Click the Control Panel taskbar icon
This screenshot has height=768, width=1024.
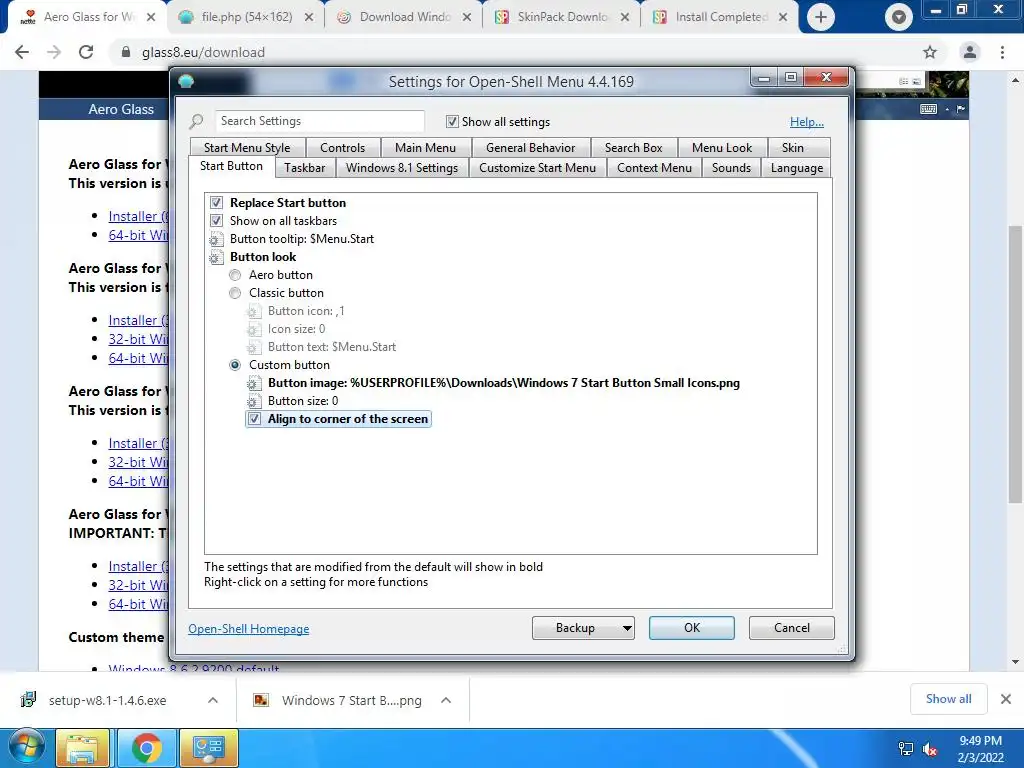(x=209, y=748)
